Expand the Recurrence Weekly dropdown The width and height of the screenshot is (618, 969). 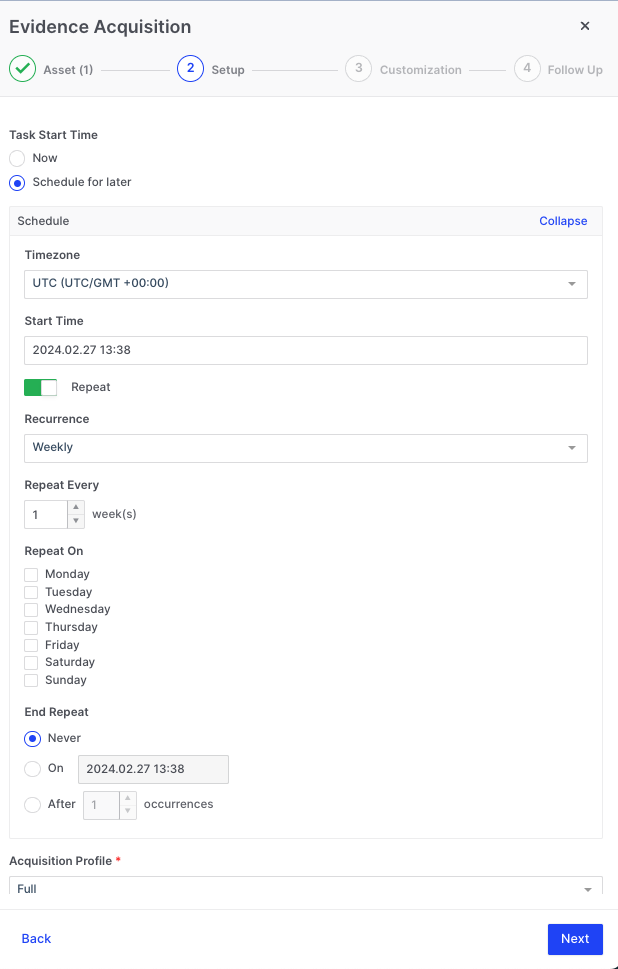pyautogui.click(x=305, y=448)
